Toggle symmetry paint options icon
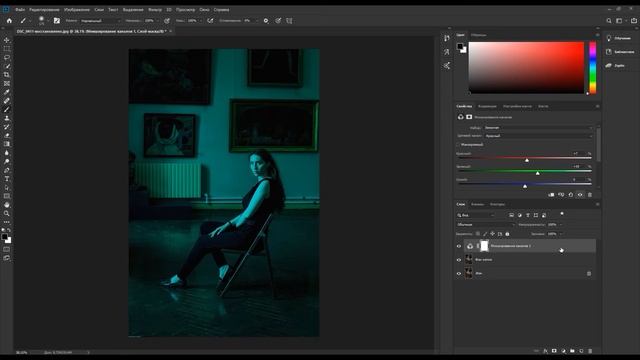The image size is (640, 360). point(289,20)
